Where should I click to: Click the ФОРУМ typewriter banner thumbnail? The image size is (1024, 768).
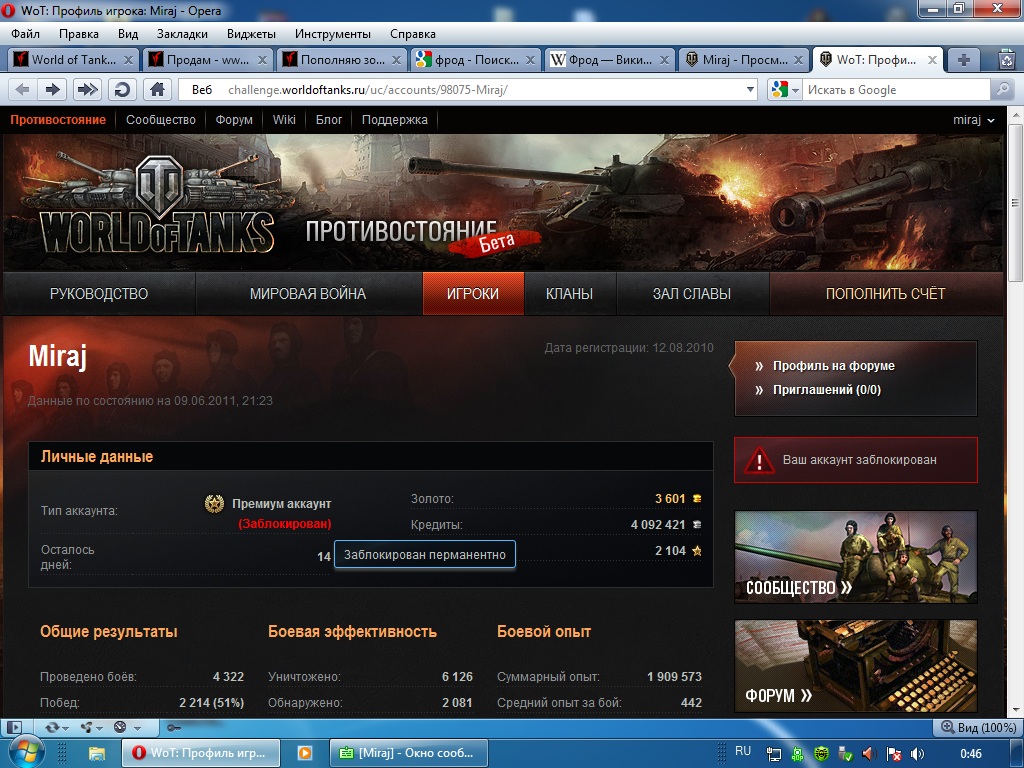tap(856, 665)
